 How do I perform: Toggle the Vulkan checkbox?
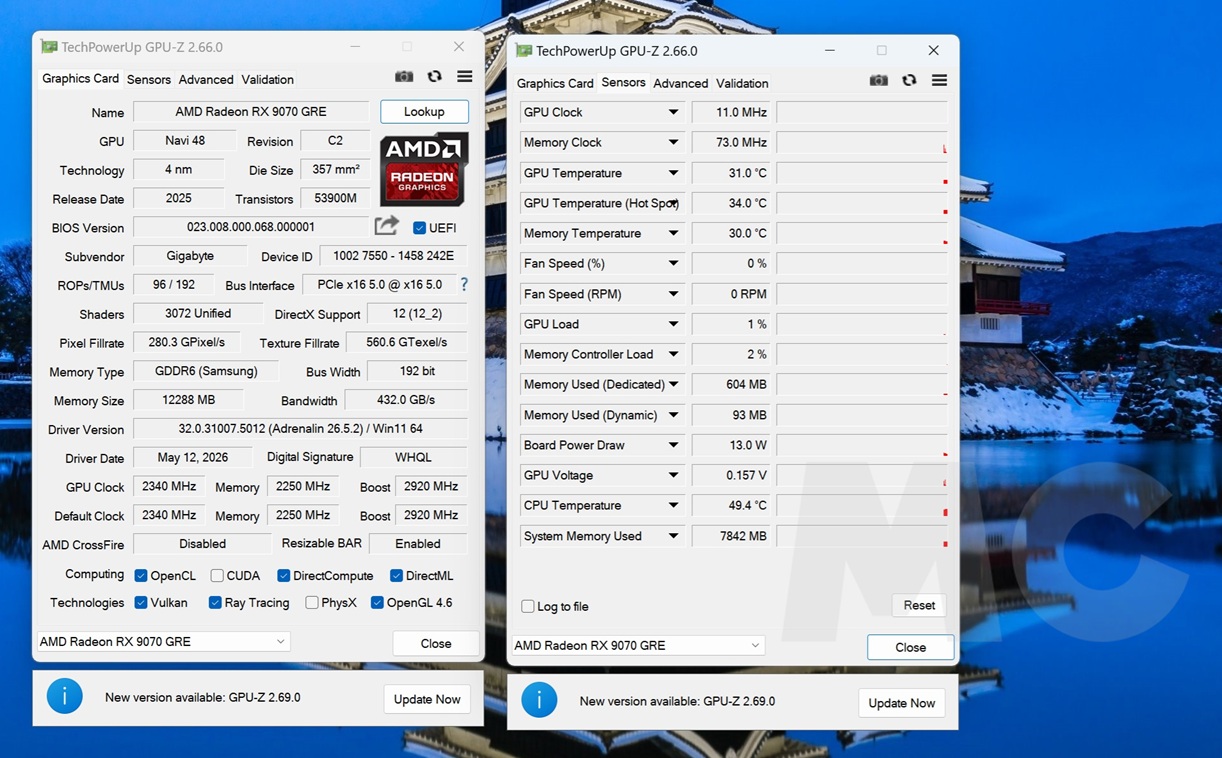click(x=141, y=602)
